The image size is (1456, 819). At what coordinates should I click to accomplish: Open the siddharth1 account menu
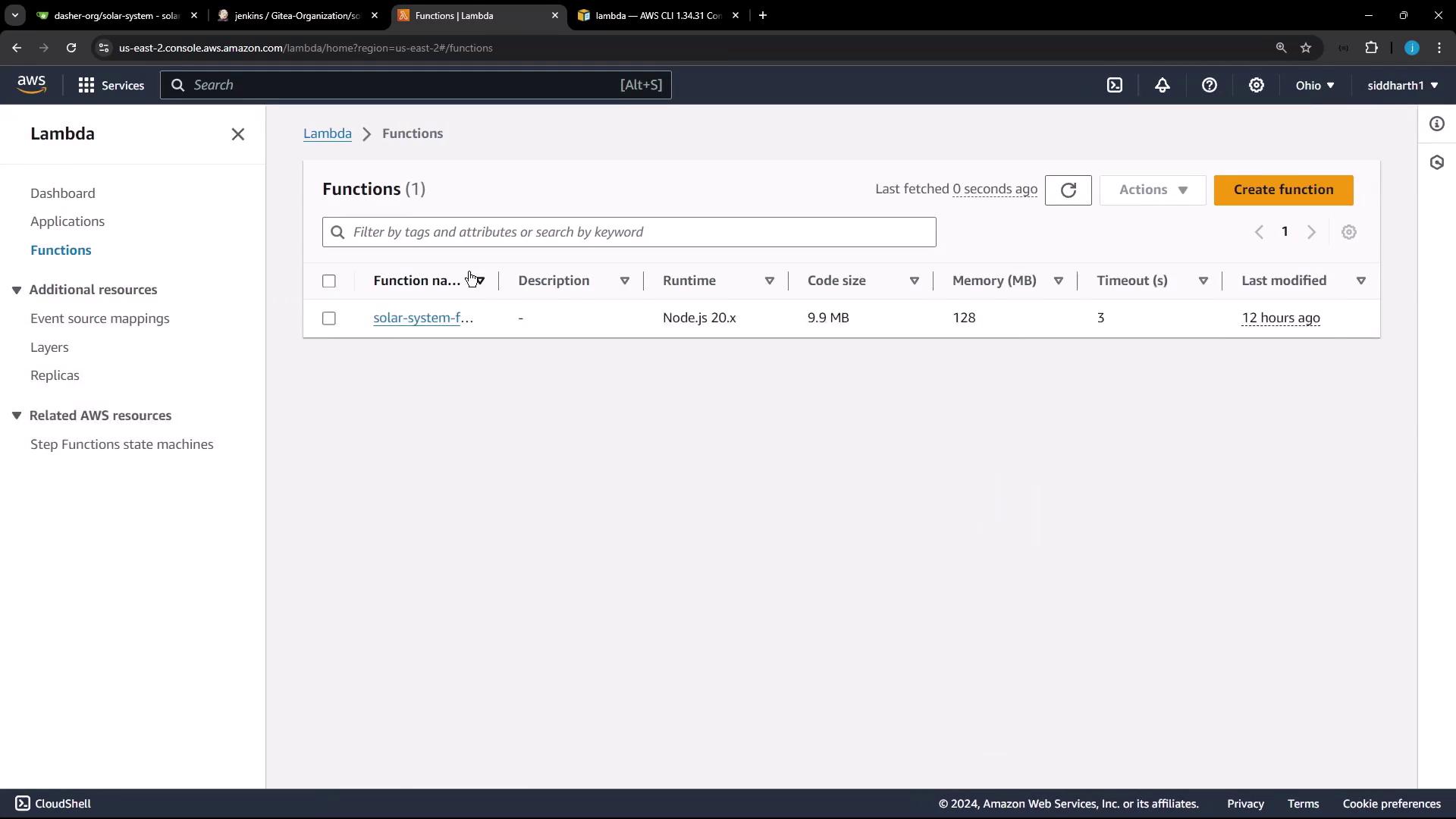tap(1402, 85)
